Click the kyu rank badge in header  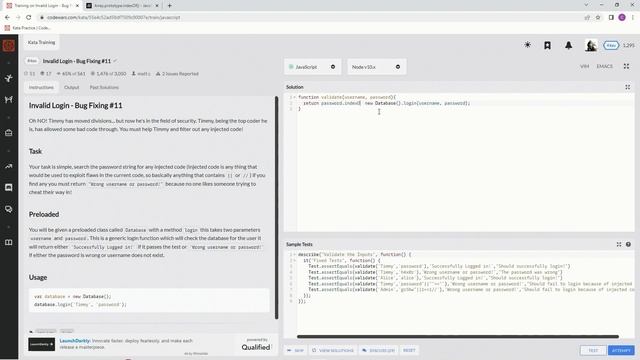click(x=611, y=45)
